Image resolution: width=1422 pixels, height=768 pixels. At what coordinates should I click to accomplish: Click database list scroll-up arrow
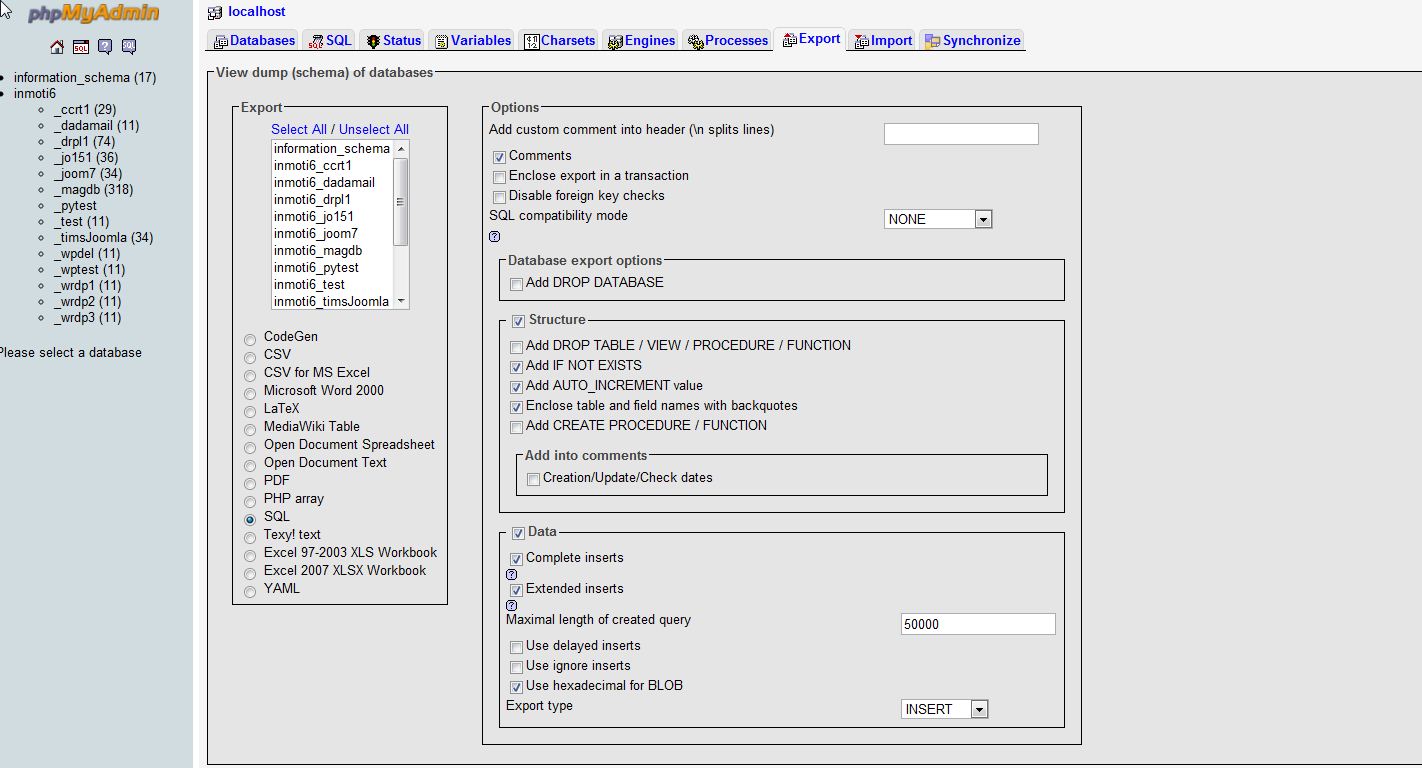tap(401, 148)
